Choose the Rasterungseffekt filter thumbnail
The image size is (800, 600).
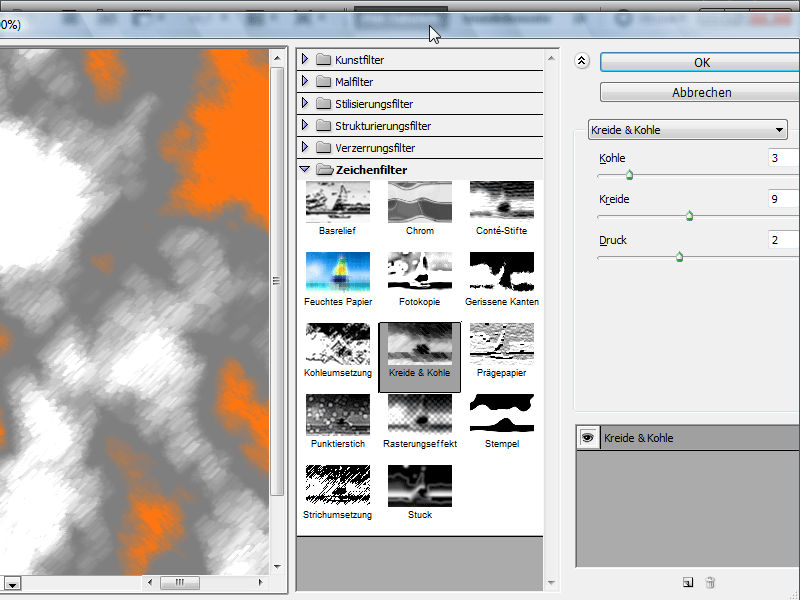(x=420, y=414)
